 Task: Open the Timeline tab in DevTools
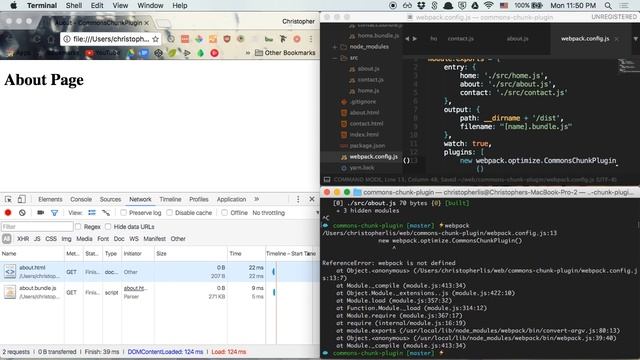point(170,199)
